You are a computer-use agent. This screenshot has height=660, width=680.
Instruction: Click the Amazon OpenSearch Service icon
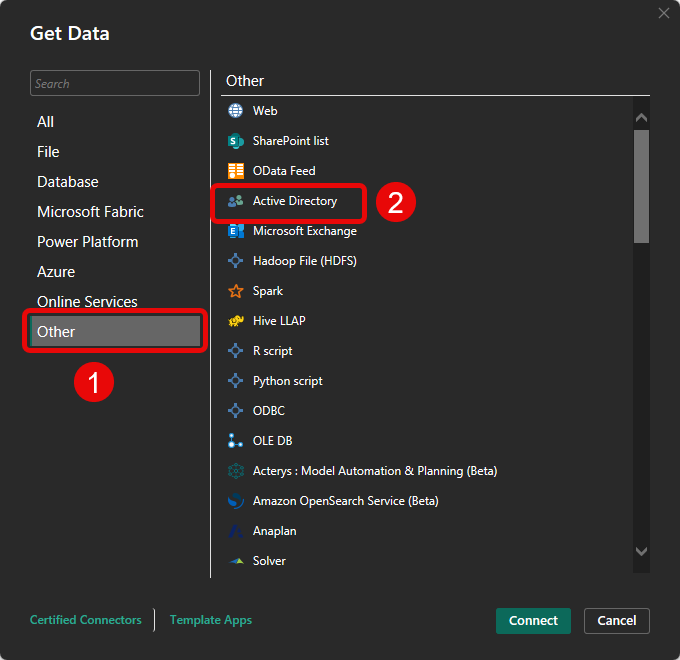pyautogui.click(x=235, y=501)
